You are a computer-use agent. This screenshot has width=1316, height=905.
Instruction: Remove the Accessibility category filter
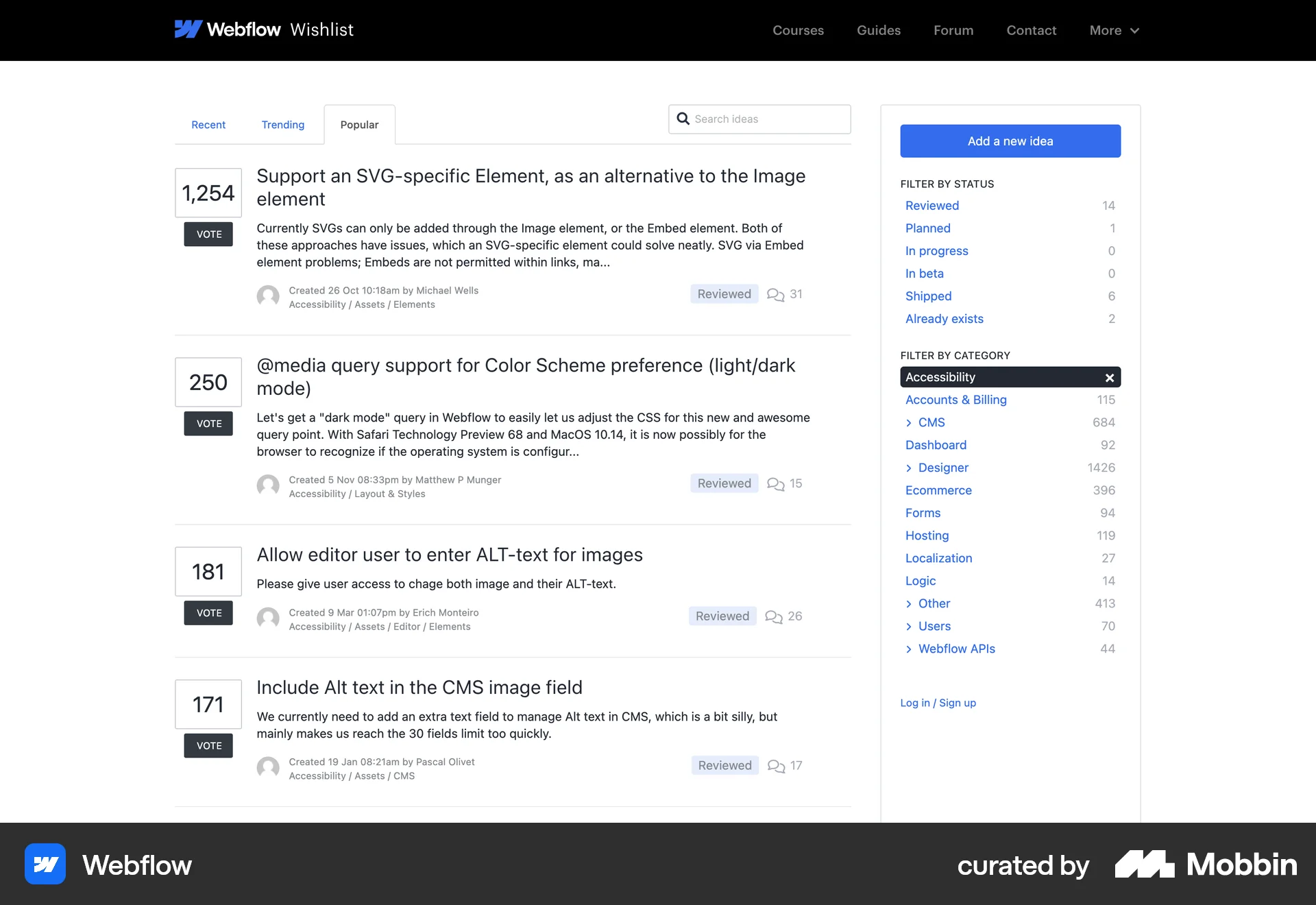click(1108, 377)
